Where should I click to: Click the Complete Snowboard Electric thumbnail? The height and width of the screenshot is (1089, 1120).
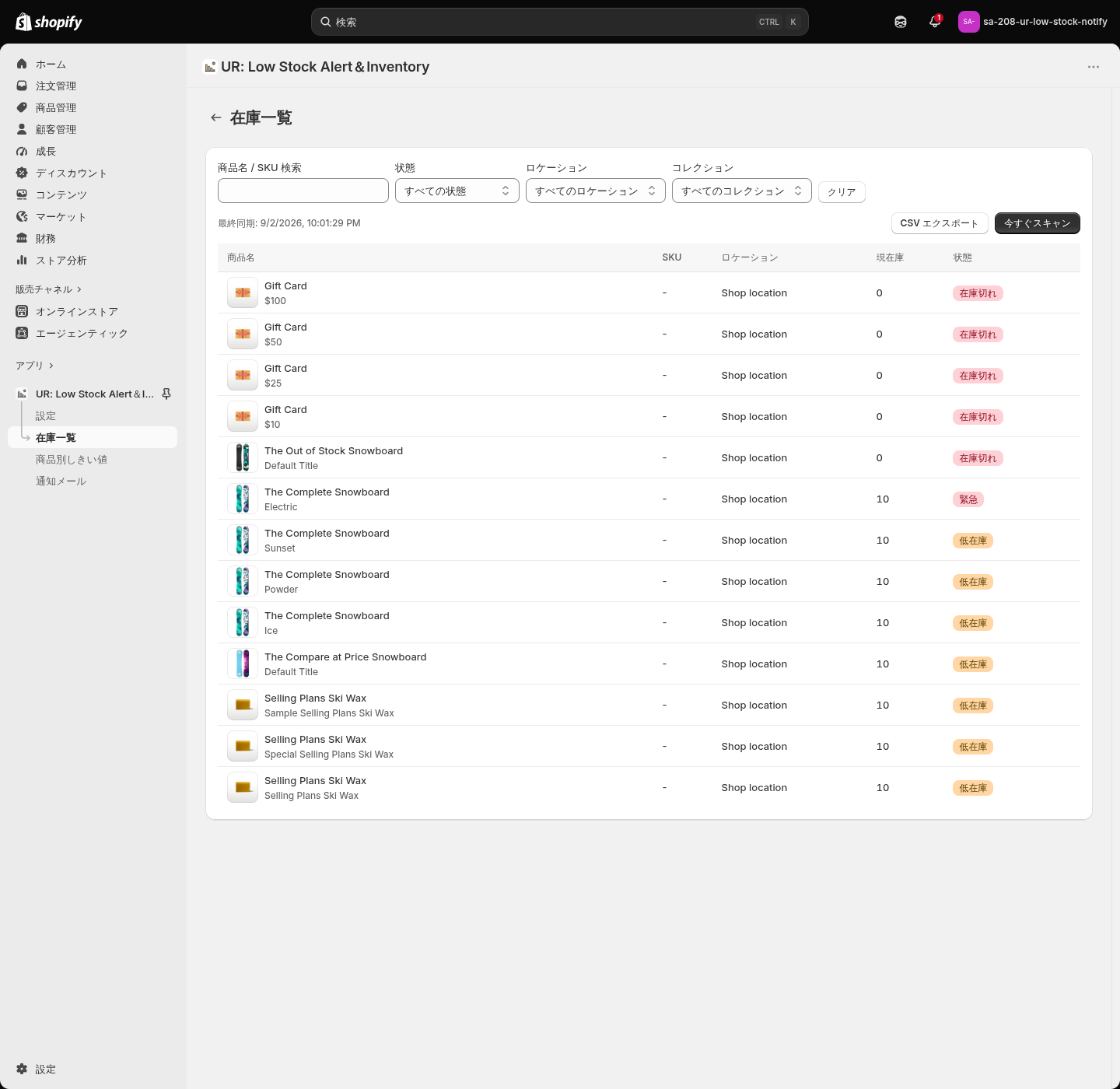[x=243, y=499]
